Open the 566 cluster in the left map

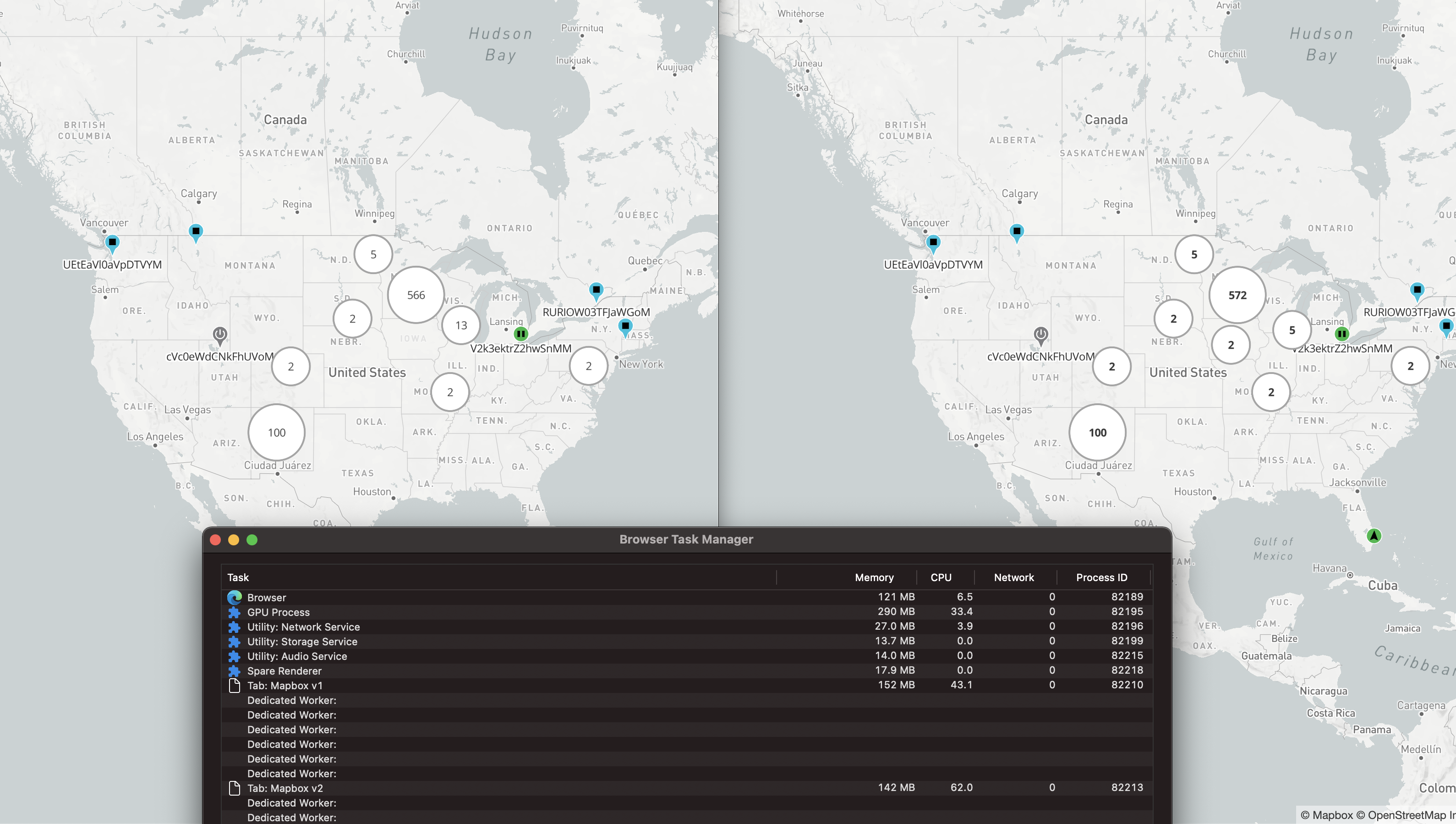point(416,295)
